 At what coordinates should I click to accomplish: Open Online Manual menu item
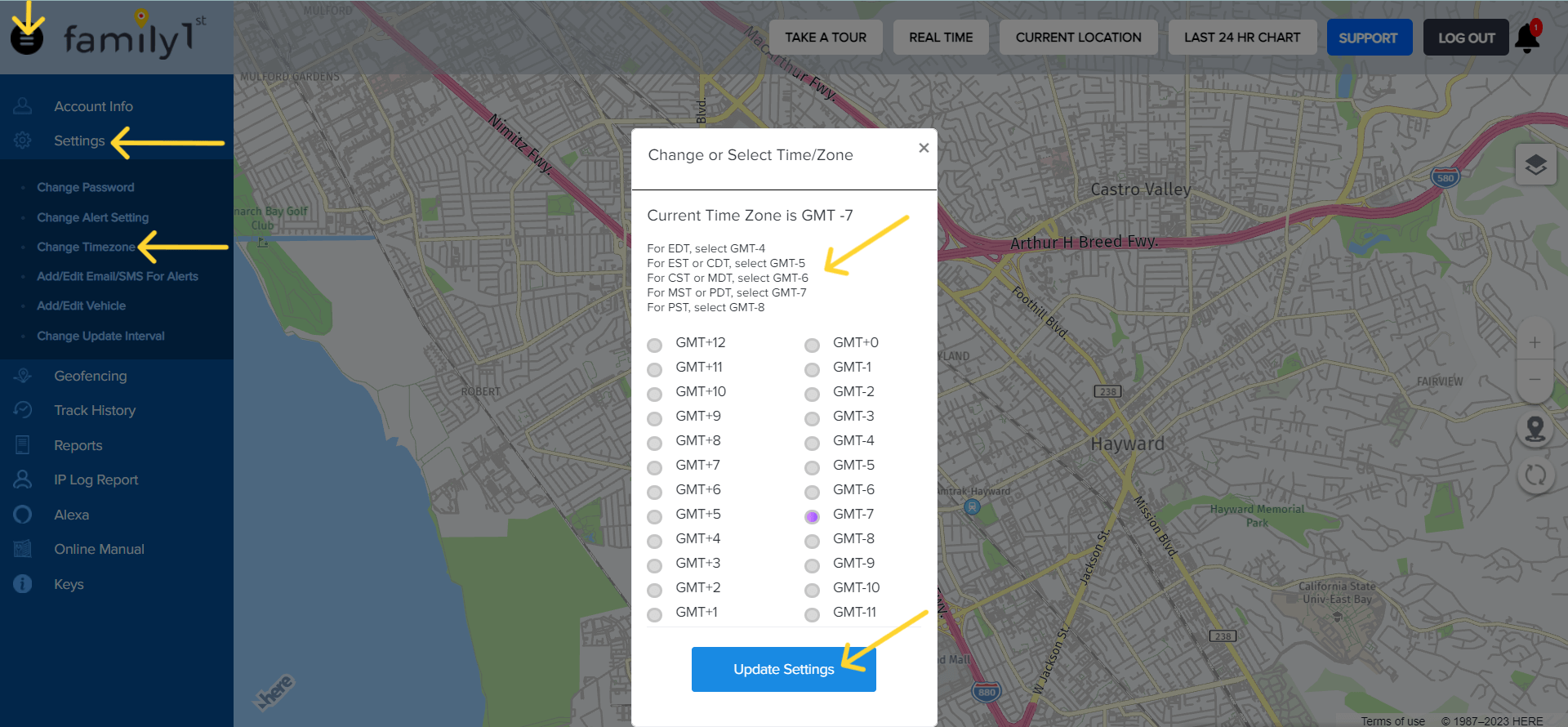(x=100, y=549)
